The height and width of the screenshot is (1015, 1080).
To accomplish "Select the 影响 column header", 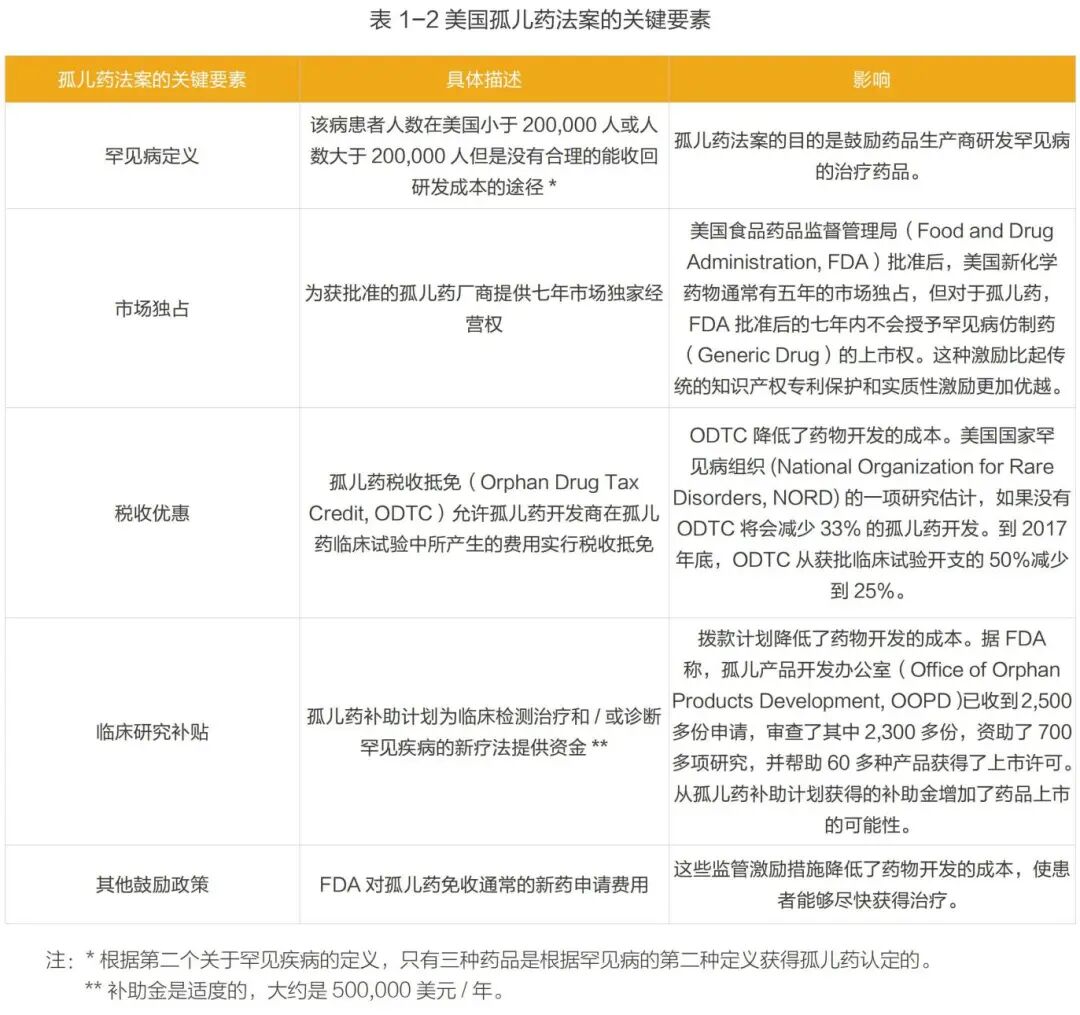I will coord(875,78).
